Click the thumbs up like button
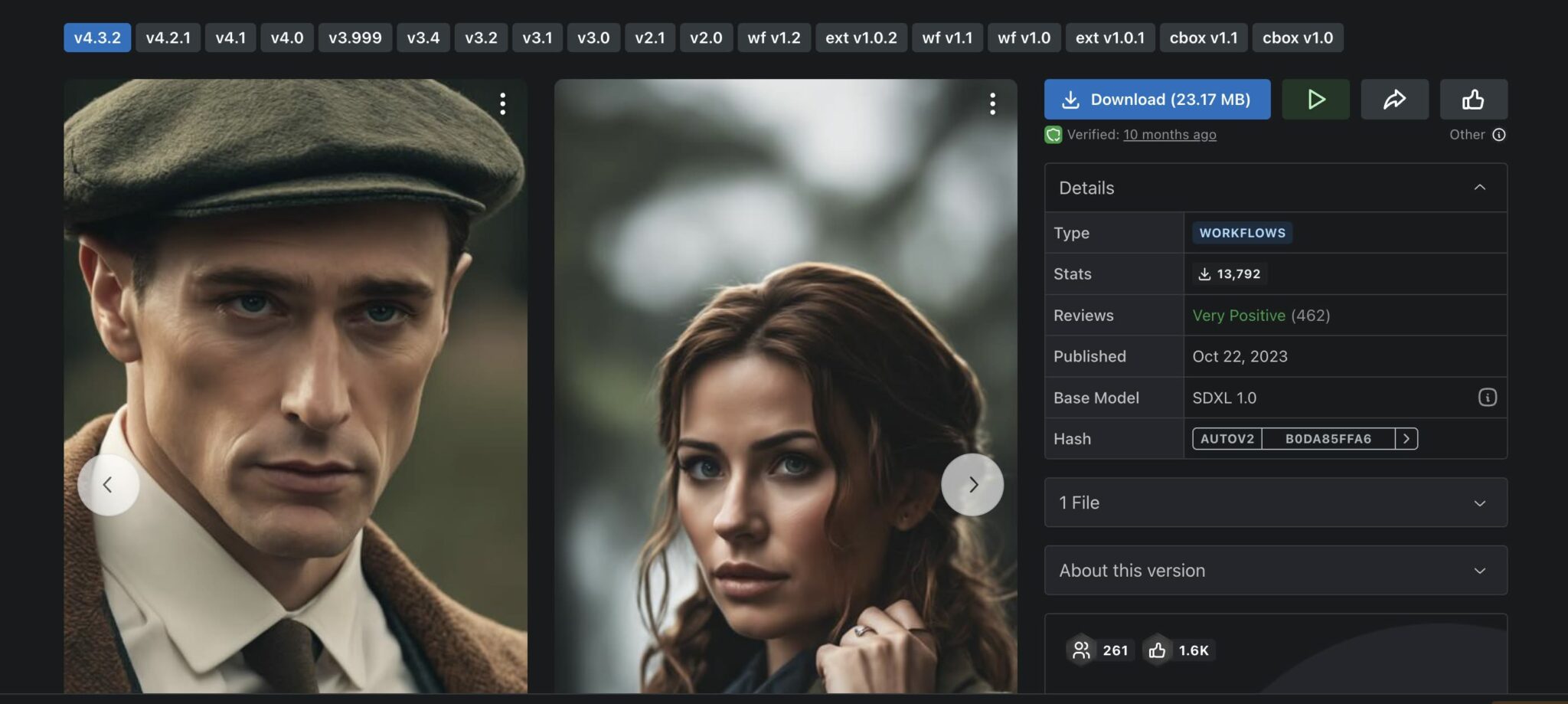This screenshot has height=704, width=1568. tap(1473, 100)
